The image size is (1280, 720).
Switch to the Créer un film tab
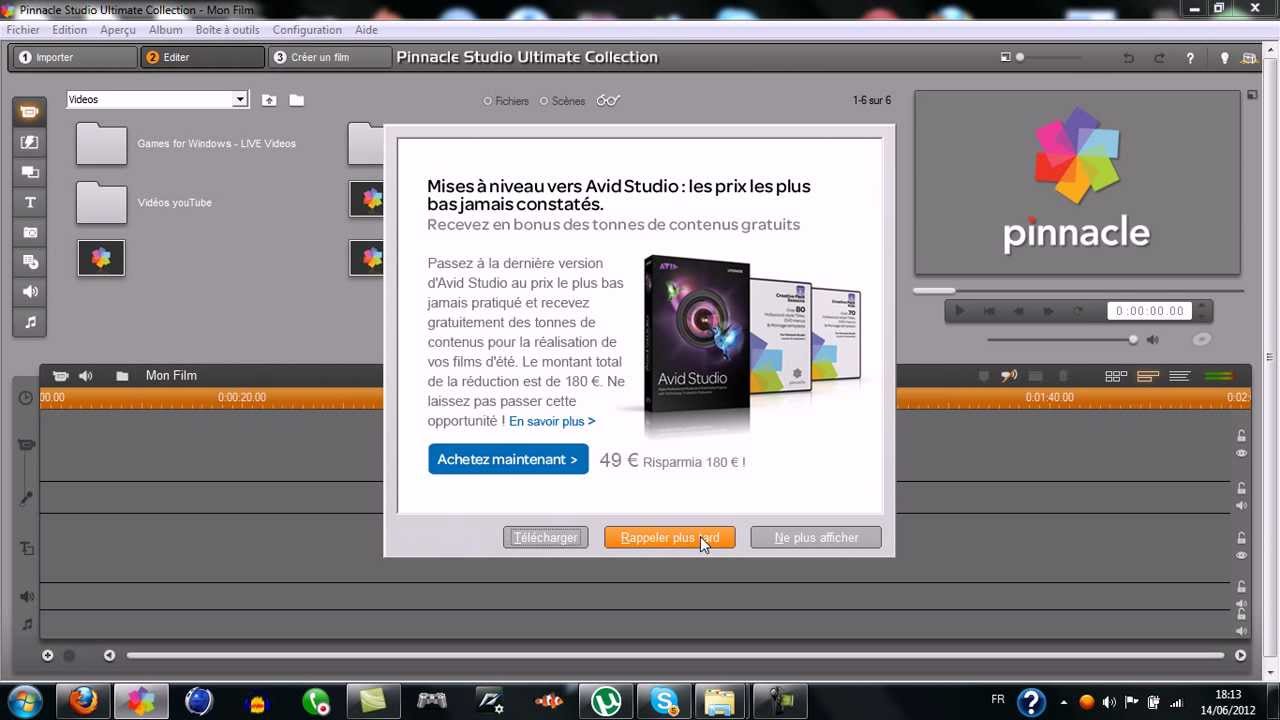[x=329, y=58]
